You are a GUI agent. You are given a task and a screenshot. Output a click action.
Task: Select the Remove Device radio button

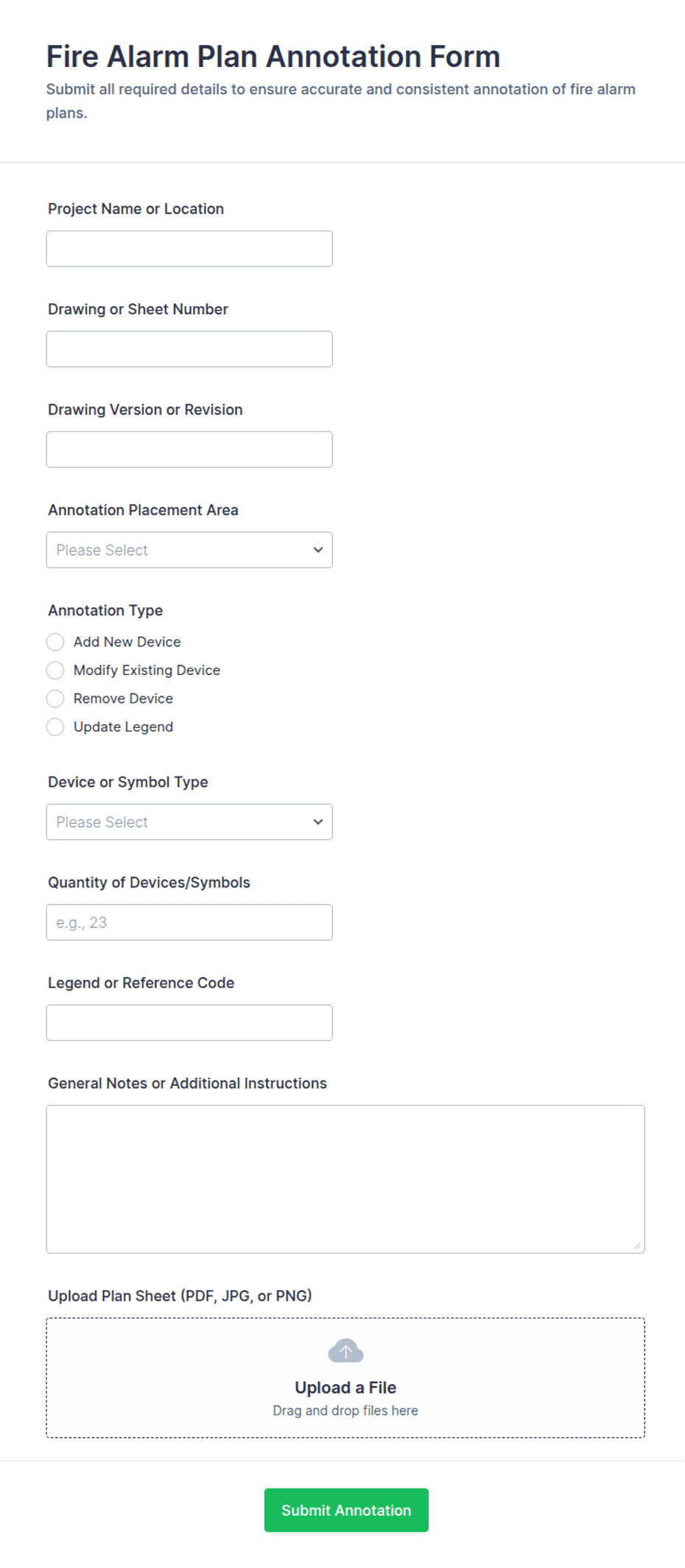coord(55,698)
